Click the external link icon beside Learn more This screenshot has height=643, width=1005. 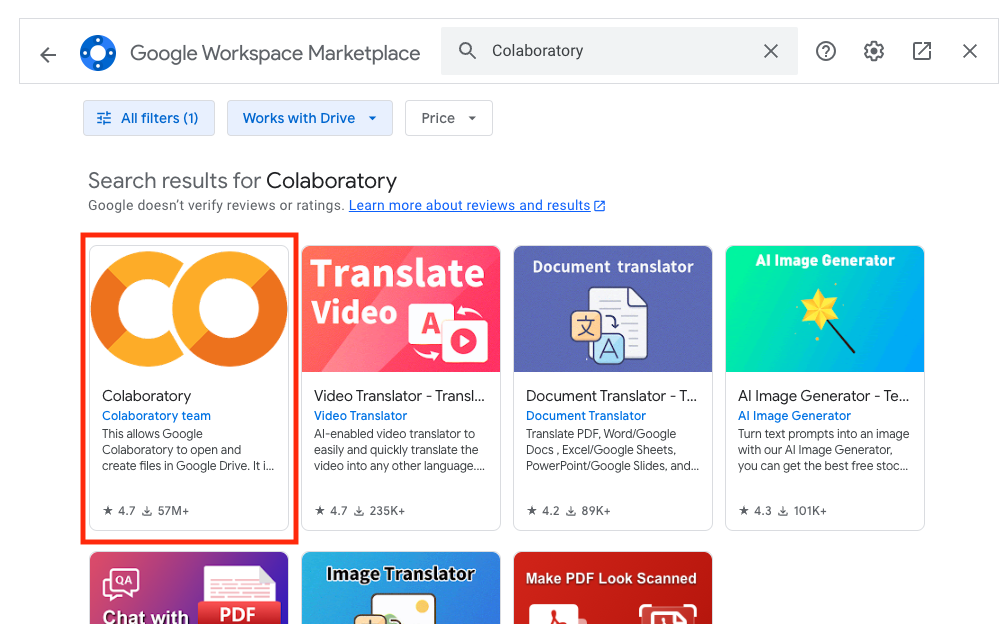point(600,206)
